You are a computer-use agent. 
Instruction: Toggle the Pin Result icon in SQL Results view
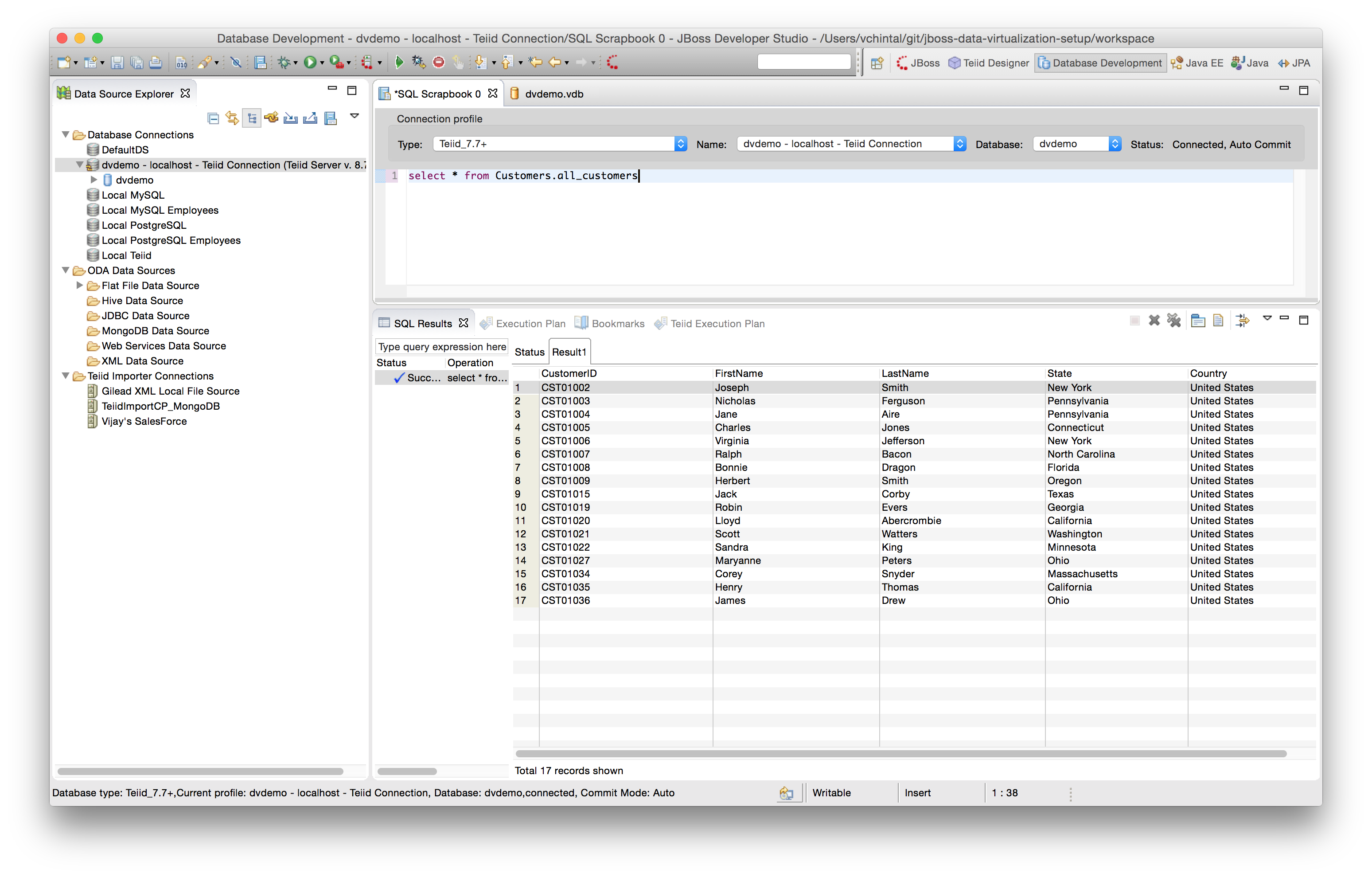tap(1135, 321)
